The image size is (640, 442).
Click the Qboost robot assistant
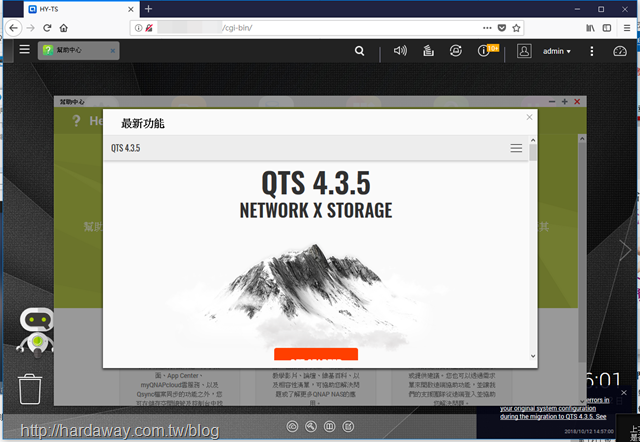[x=36, y=332]
